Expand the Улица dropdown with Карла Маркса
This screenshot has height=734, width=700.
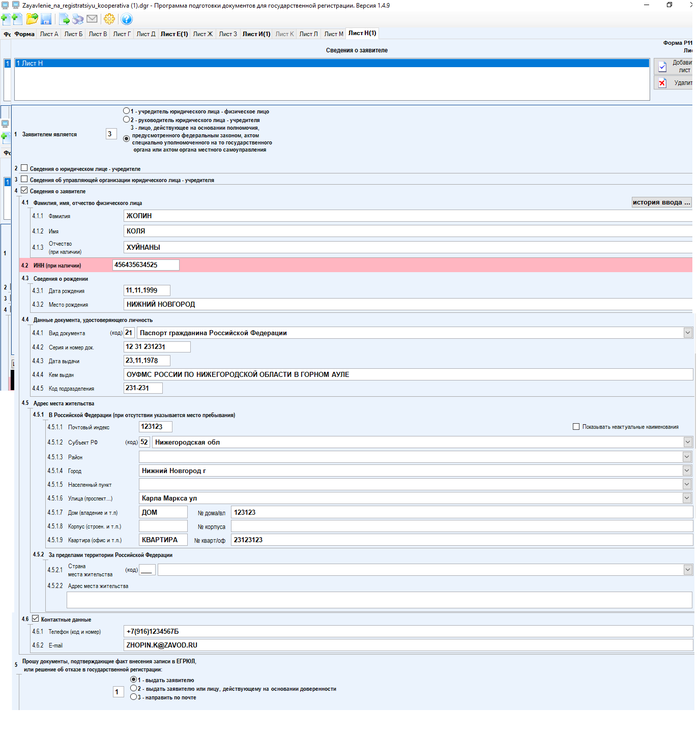(686, 497)
